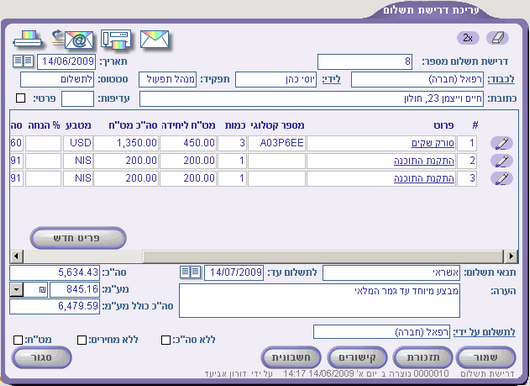
Task: Click the USD currency cell
Action: pyautogui.click(x=77, y=143)
